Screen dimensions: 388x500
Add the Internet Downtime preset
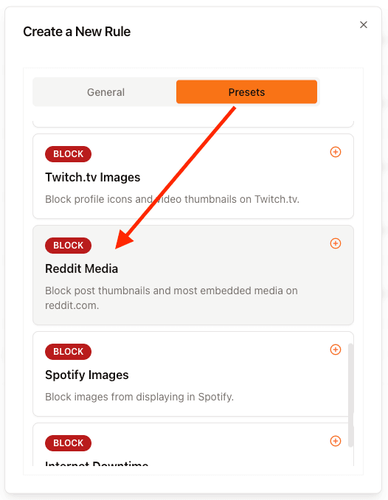pyautogui.click(x=335, y=441)
